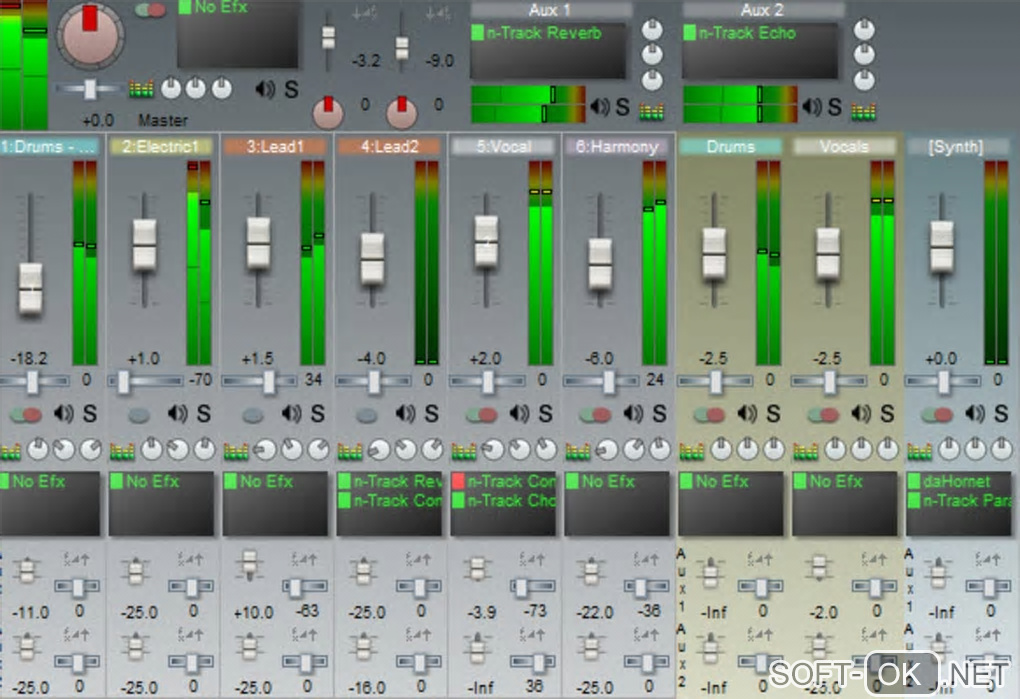
Task: Open the [Synth] channel name label
Action: [x=955, y=146]
